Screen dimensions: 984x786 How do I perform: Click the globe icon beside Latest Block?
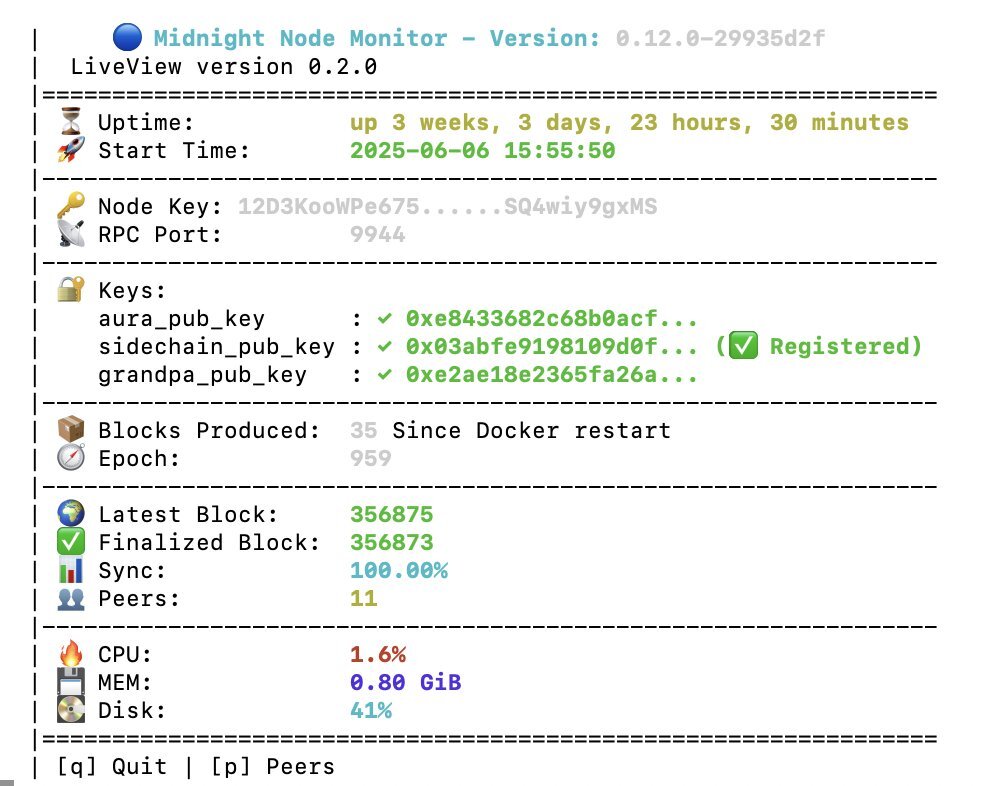tap(69, 515)
